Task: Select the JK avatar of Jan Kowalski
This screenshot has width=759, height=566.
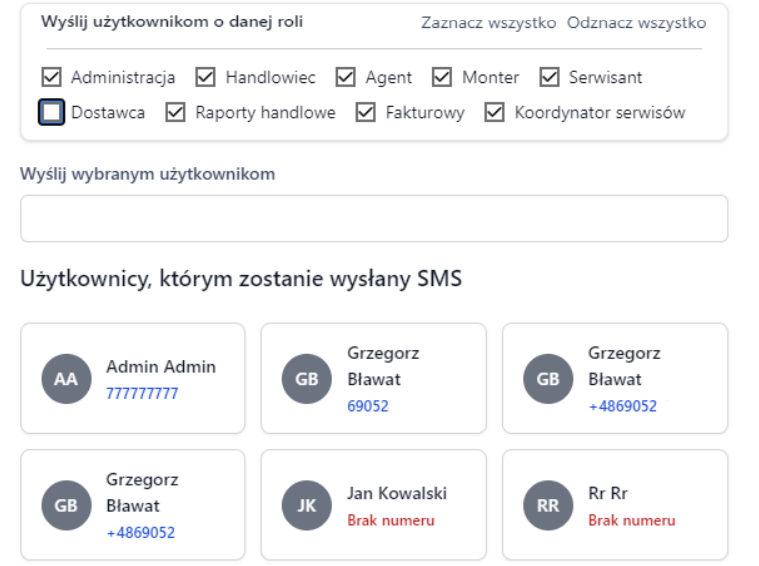Action: pos(306,506)
